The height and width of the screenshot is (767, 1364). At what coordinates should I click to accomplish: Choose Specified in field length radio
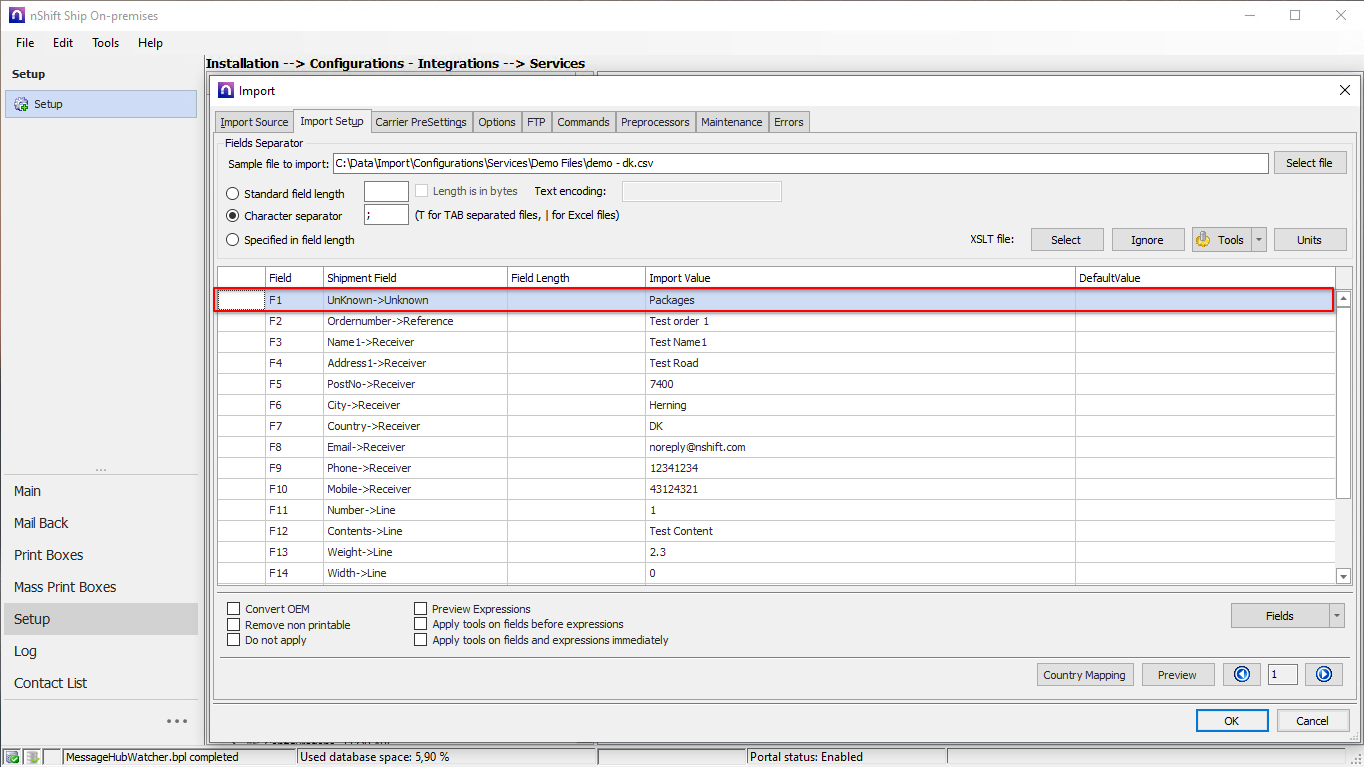[233, 240]
